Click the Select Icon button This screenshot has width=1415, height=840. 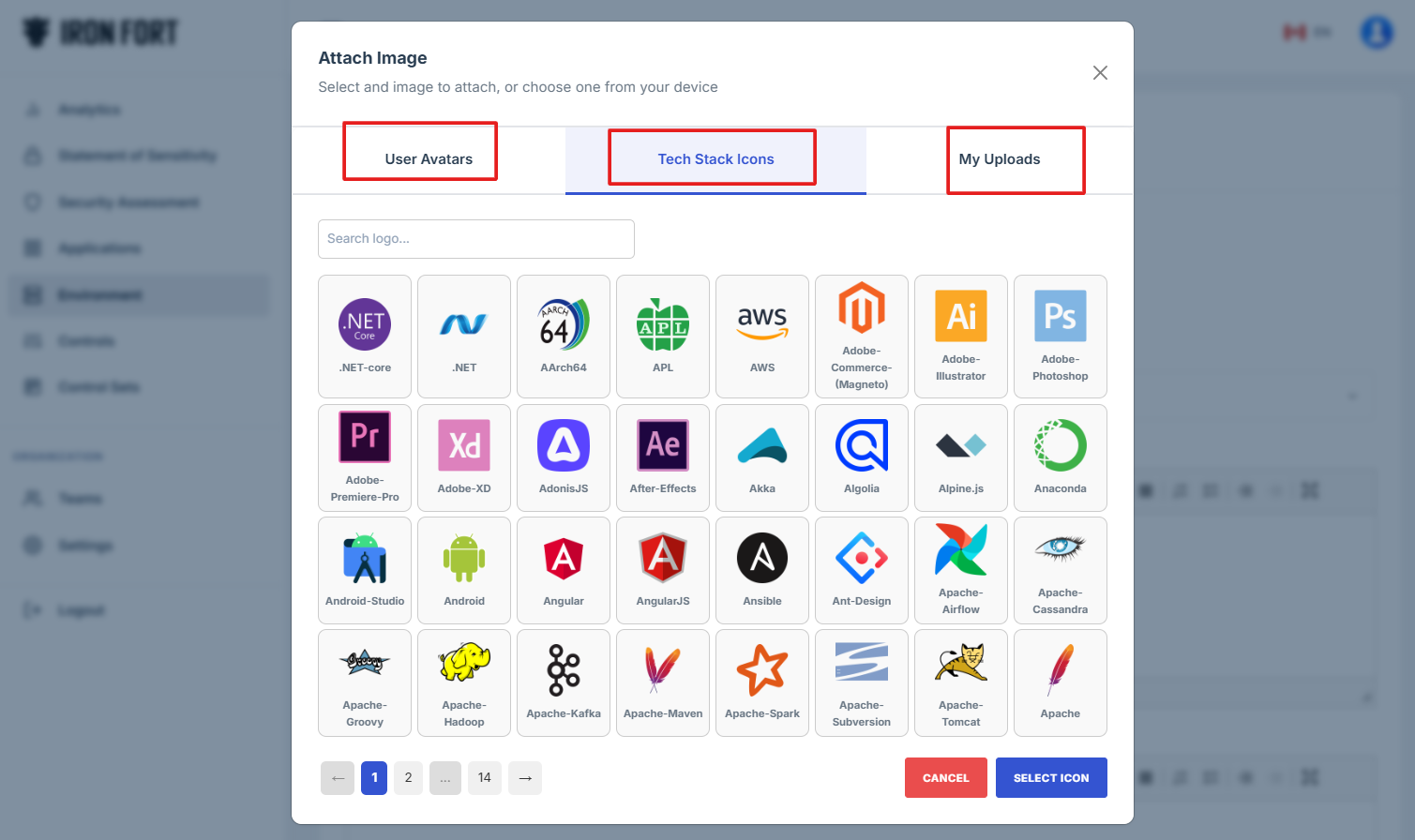(x=1050, y=777)
